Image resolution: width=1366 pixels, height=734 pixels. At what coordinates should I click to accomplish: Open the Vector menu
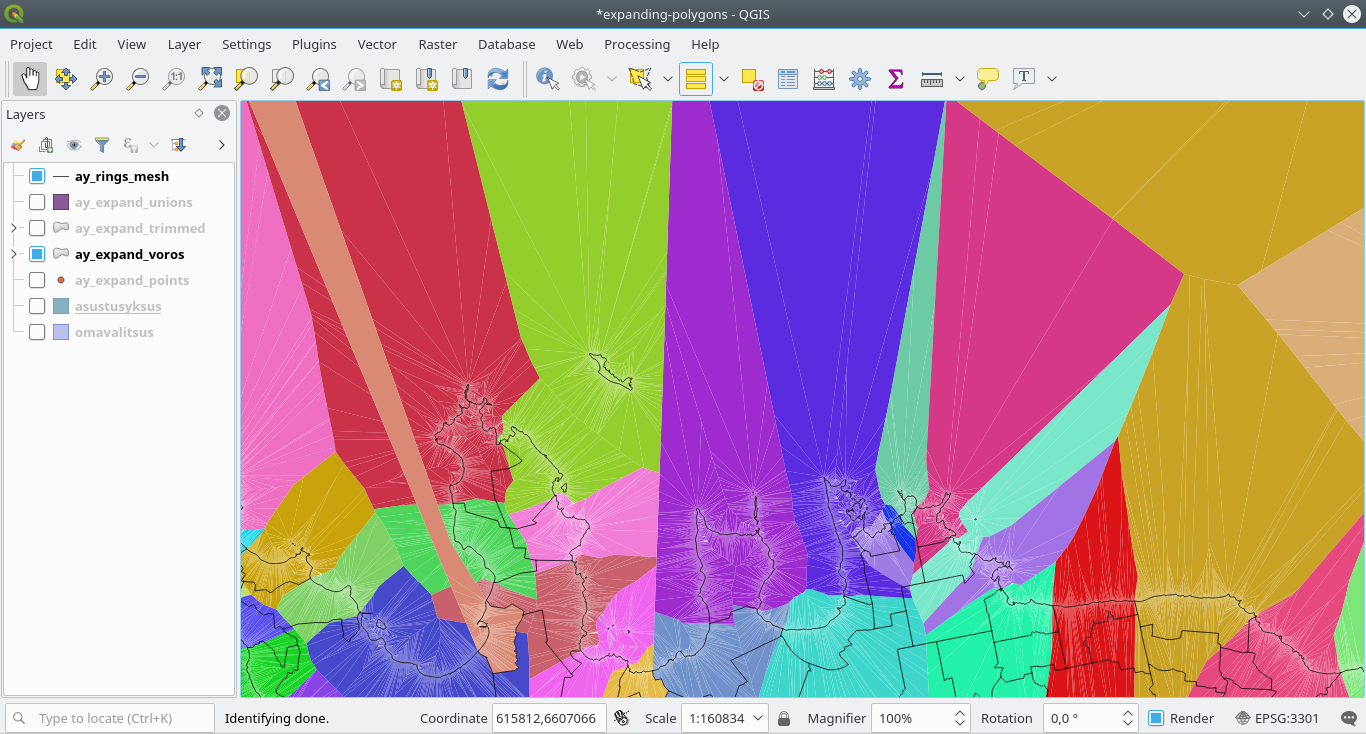tap(377, 44)
